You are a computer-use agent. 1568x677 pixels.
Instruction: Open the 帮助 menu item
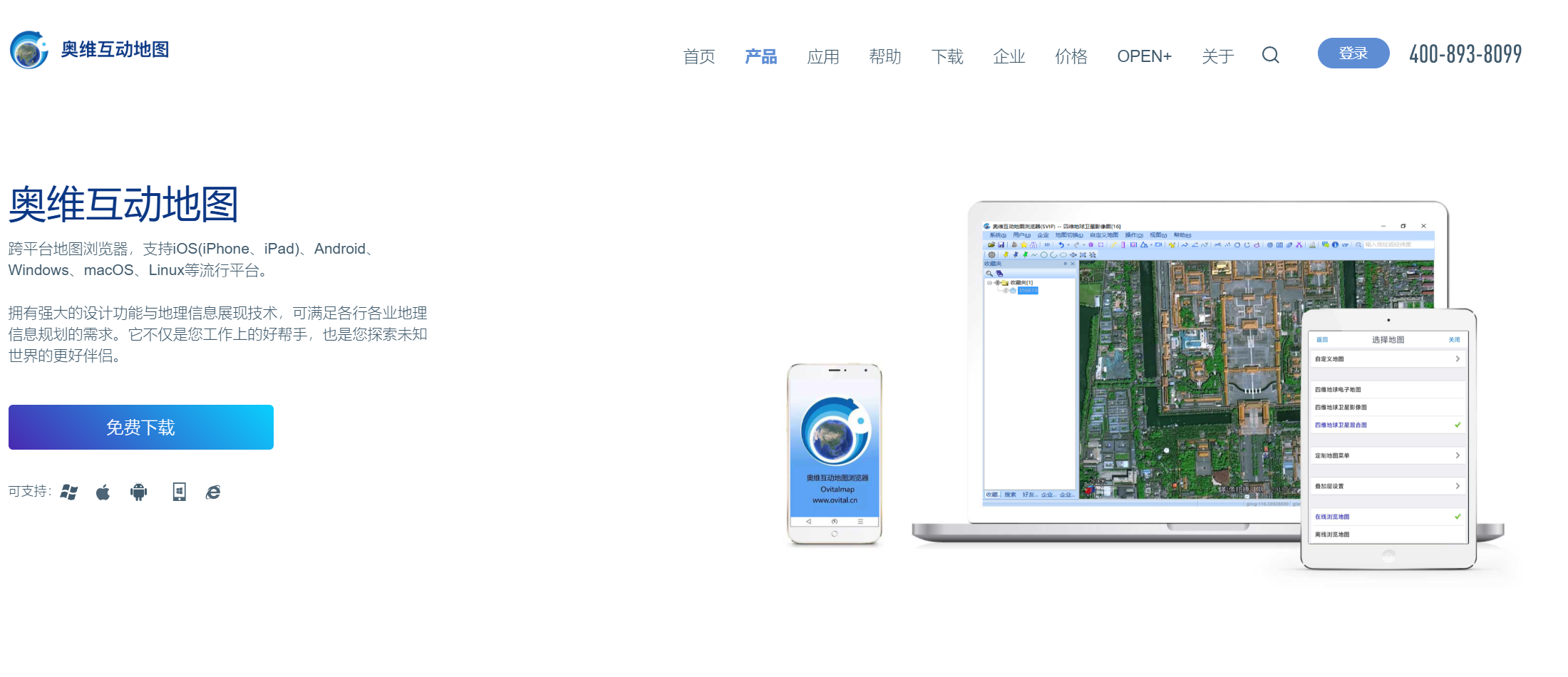884,56
